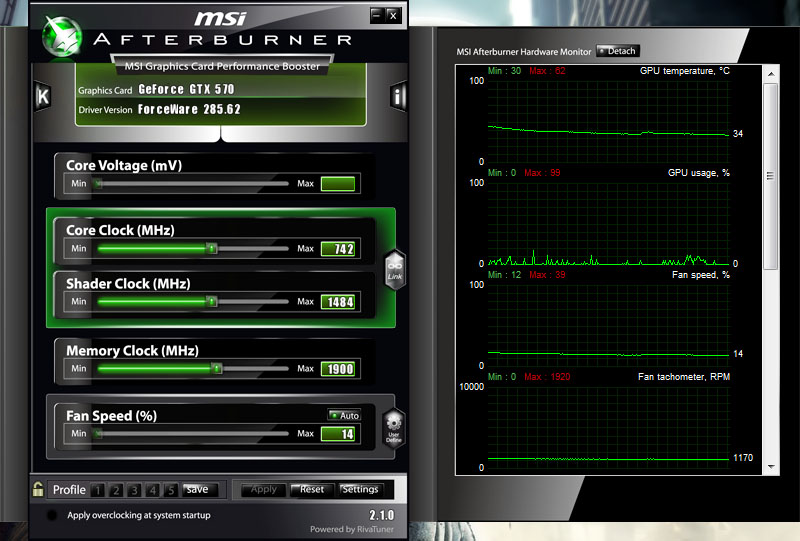Click the ForceWare 285.62 driver text

189,109
